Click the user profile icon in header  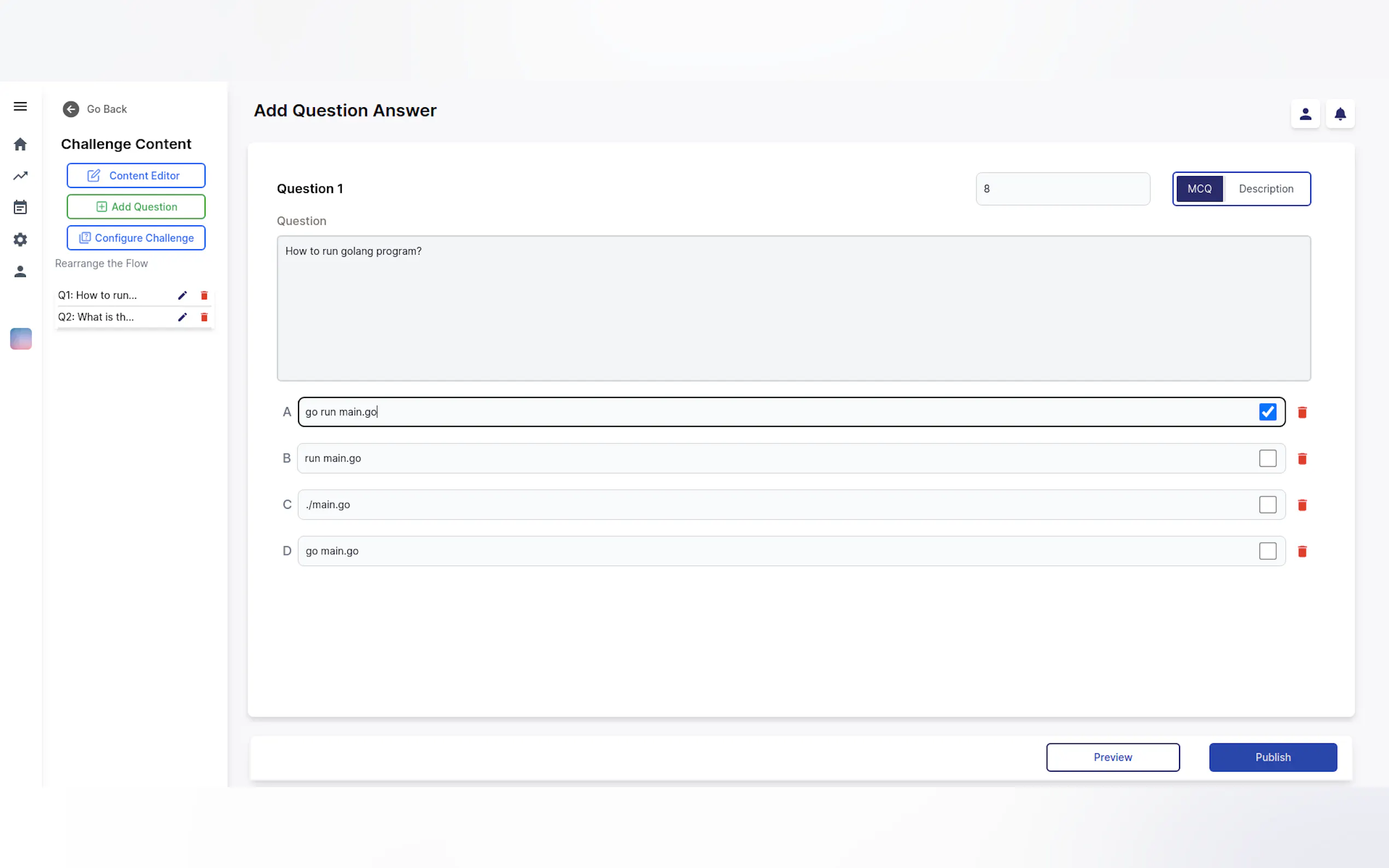tap(1305, 114)
